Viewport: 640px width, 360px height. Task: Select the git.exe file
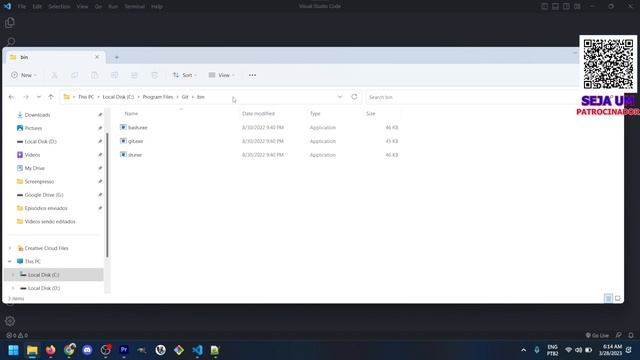(136, 141)
